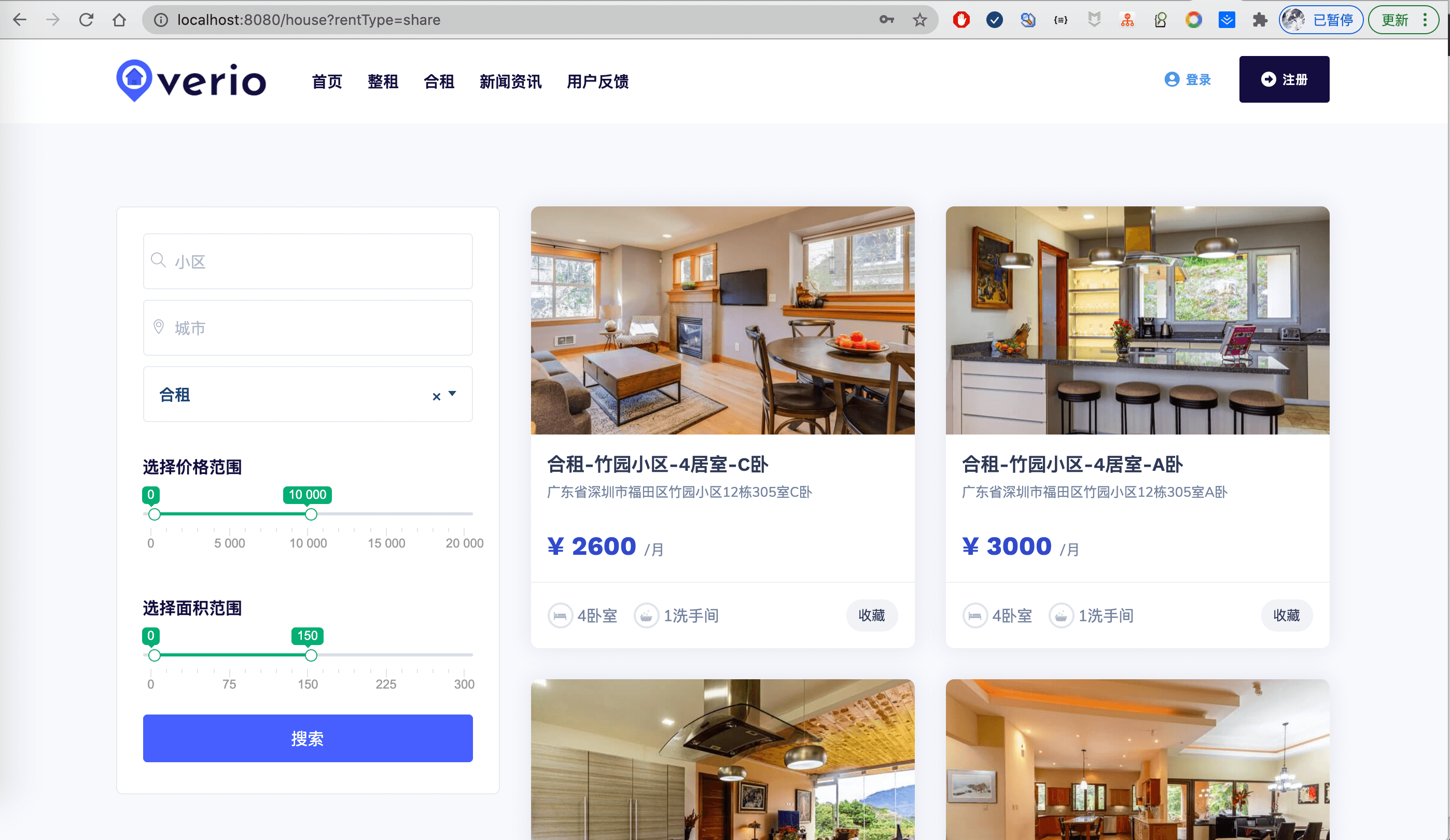The width and height of the screenshot is (1450, 840).
Task: Open the Chrome 更新 menu button
Action: click(x=1403, y=20)
